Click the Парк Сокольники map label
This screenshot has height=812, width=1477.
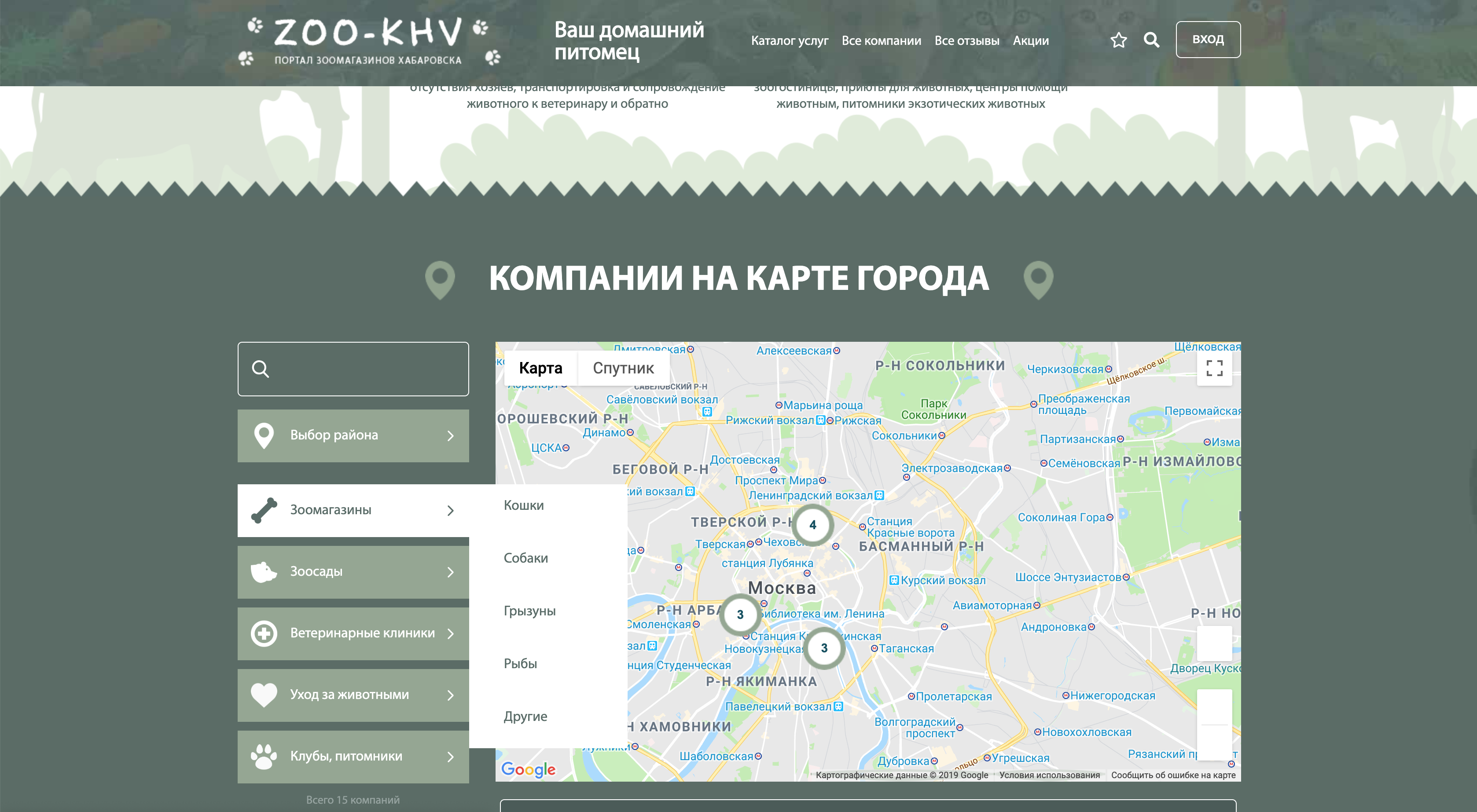933,409
